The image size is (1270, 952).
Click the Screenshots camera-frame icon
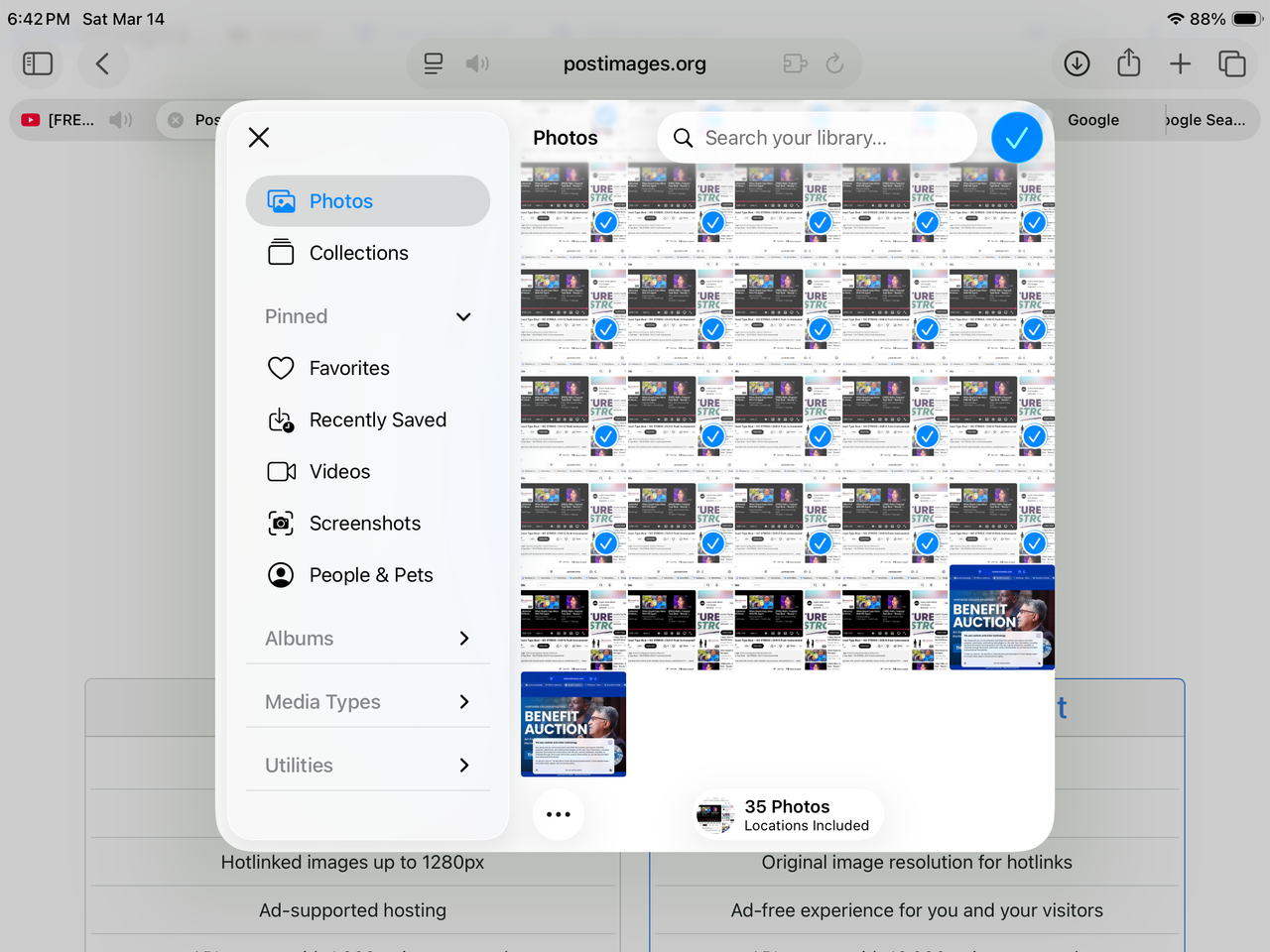(x=281, y=523)
